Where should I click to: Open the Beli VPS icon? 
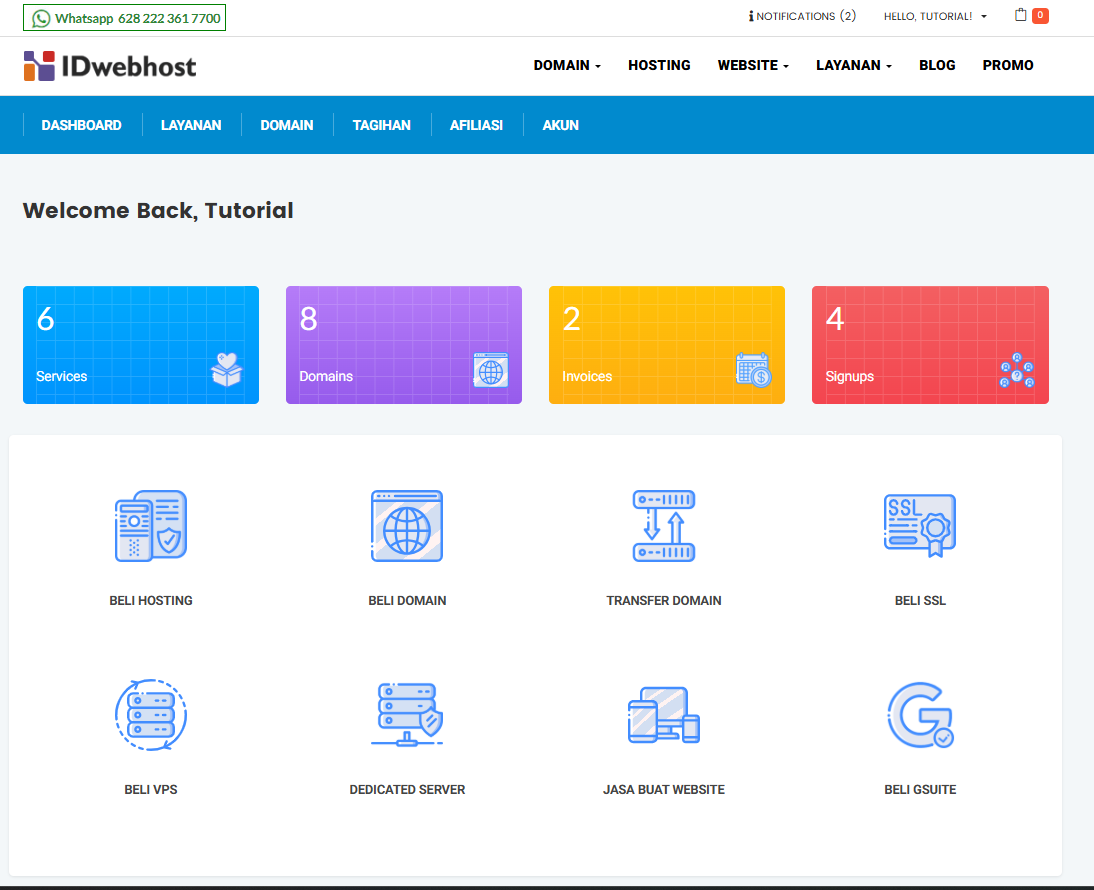coord(151,714)
